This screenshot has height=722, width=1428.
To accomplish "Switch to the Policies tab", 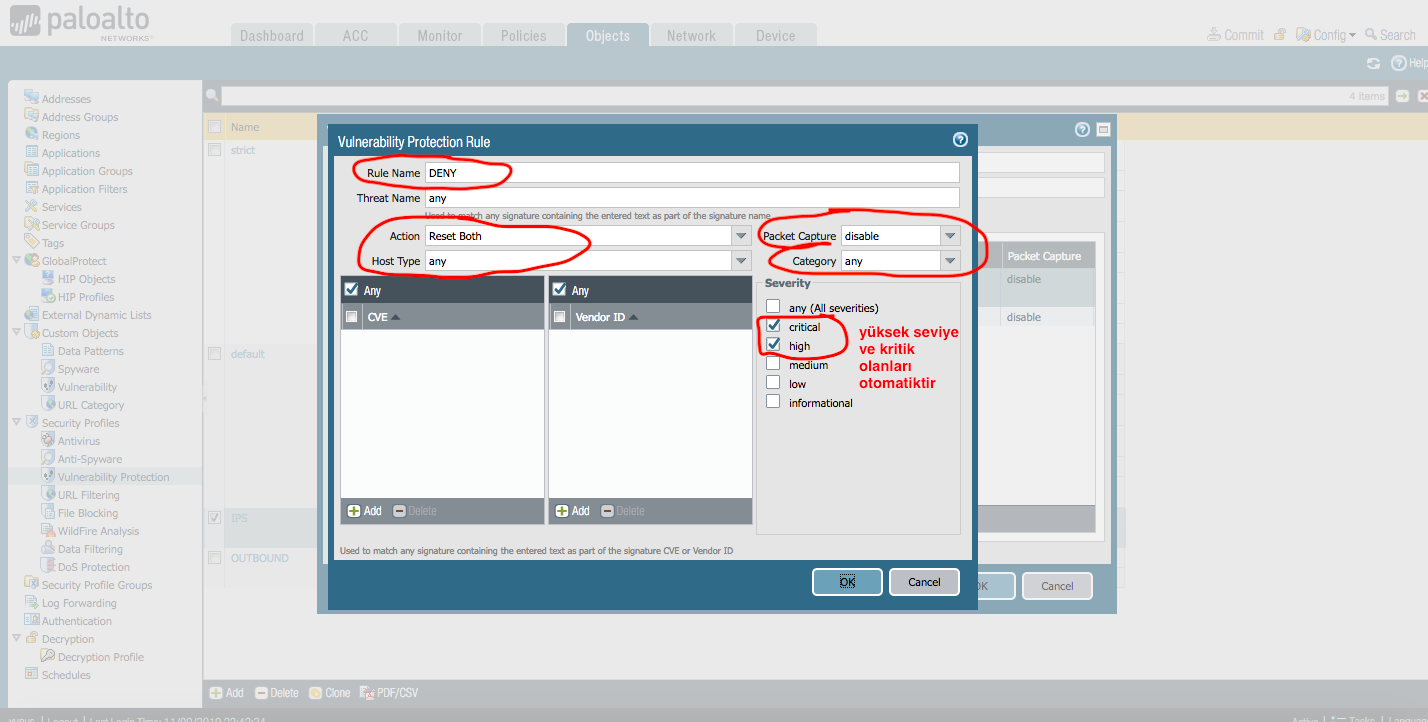I will [x=523, y=36].
